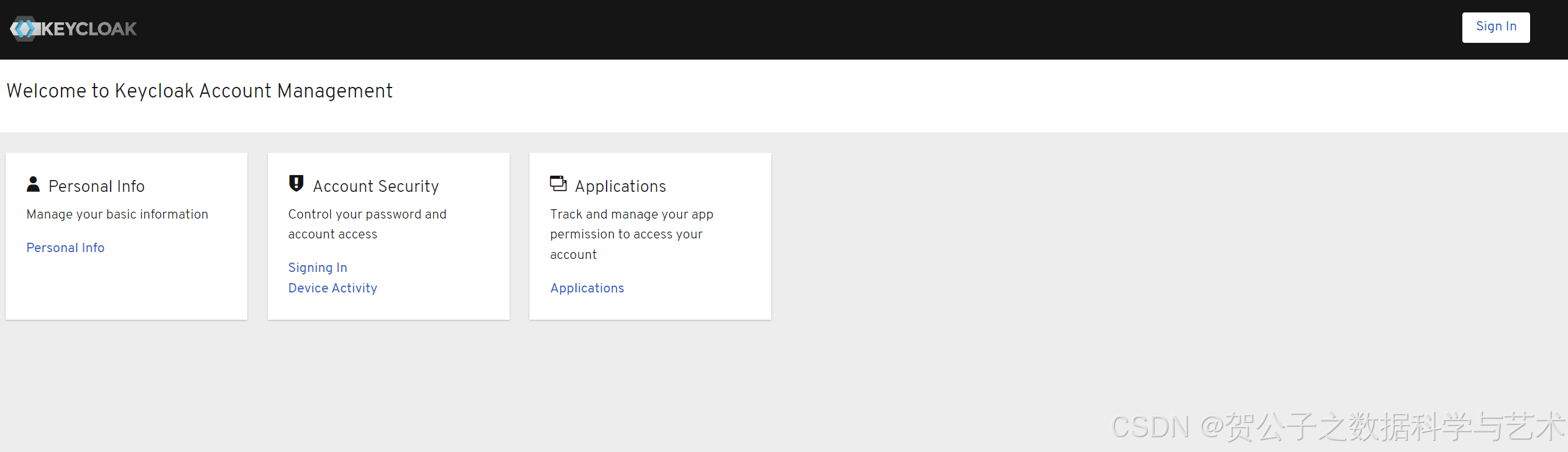The height and width of the screenshot is (452, 1568).
Task: Click the Keycloak hexagon logo icon
Action: pos(24,29)
